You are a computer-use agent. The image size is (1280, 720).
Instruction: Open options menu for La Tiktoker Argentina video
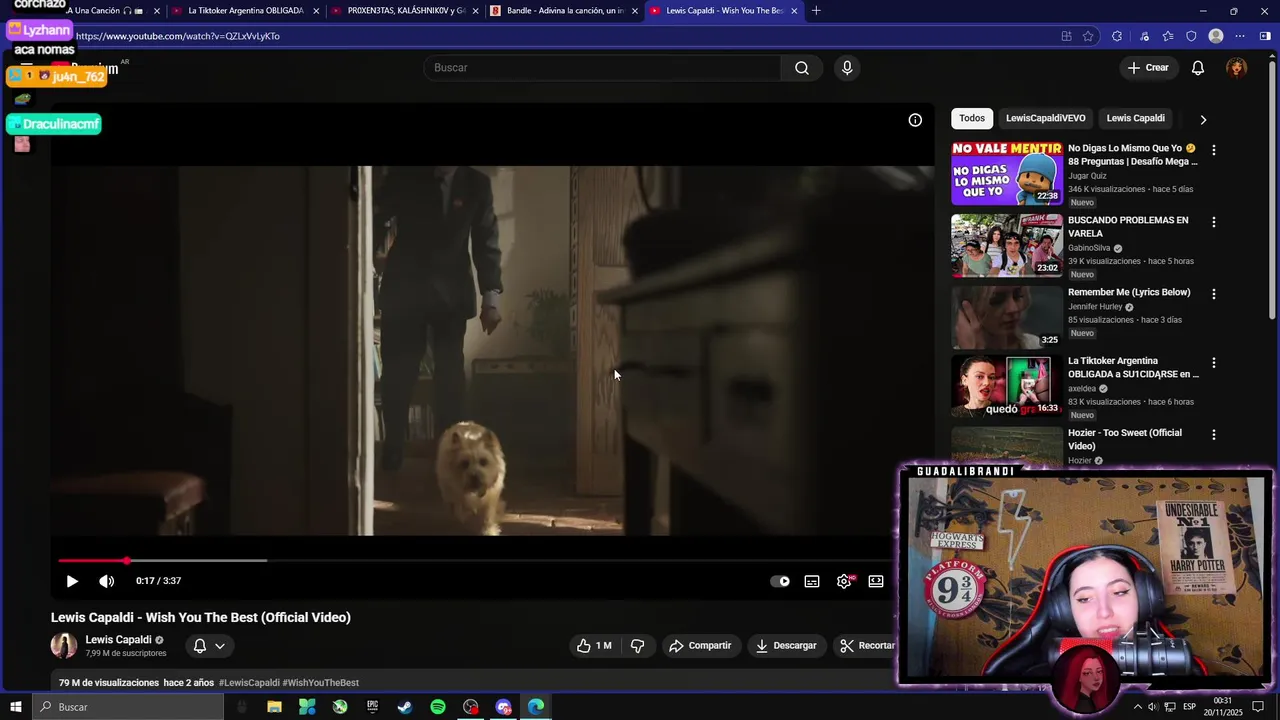(1214, 363)
